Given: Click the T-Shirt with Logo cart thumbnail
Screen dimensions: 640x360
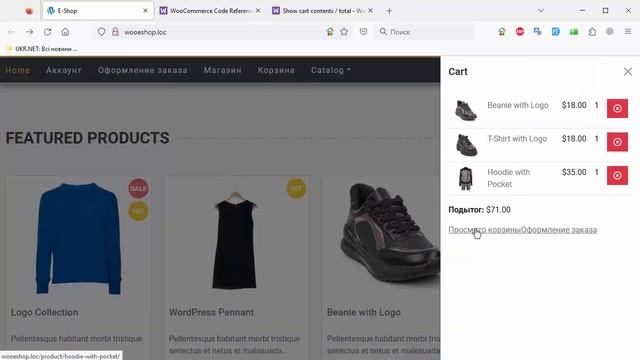Looking at the screenshot, I should pyautogui.click(x=466, y=144).
